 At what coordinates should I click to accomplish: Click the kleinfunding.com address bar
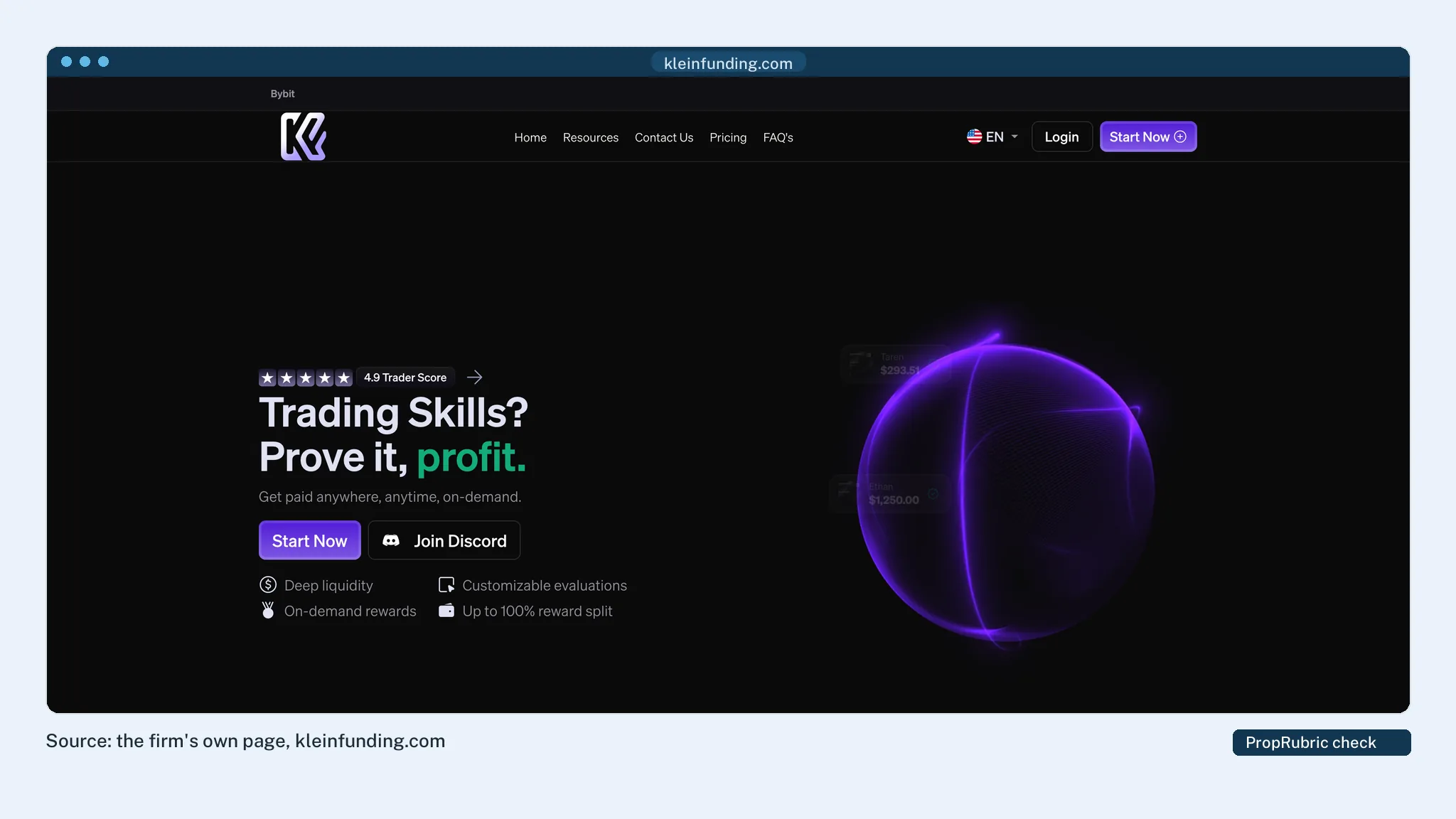coord(728,63)
